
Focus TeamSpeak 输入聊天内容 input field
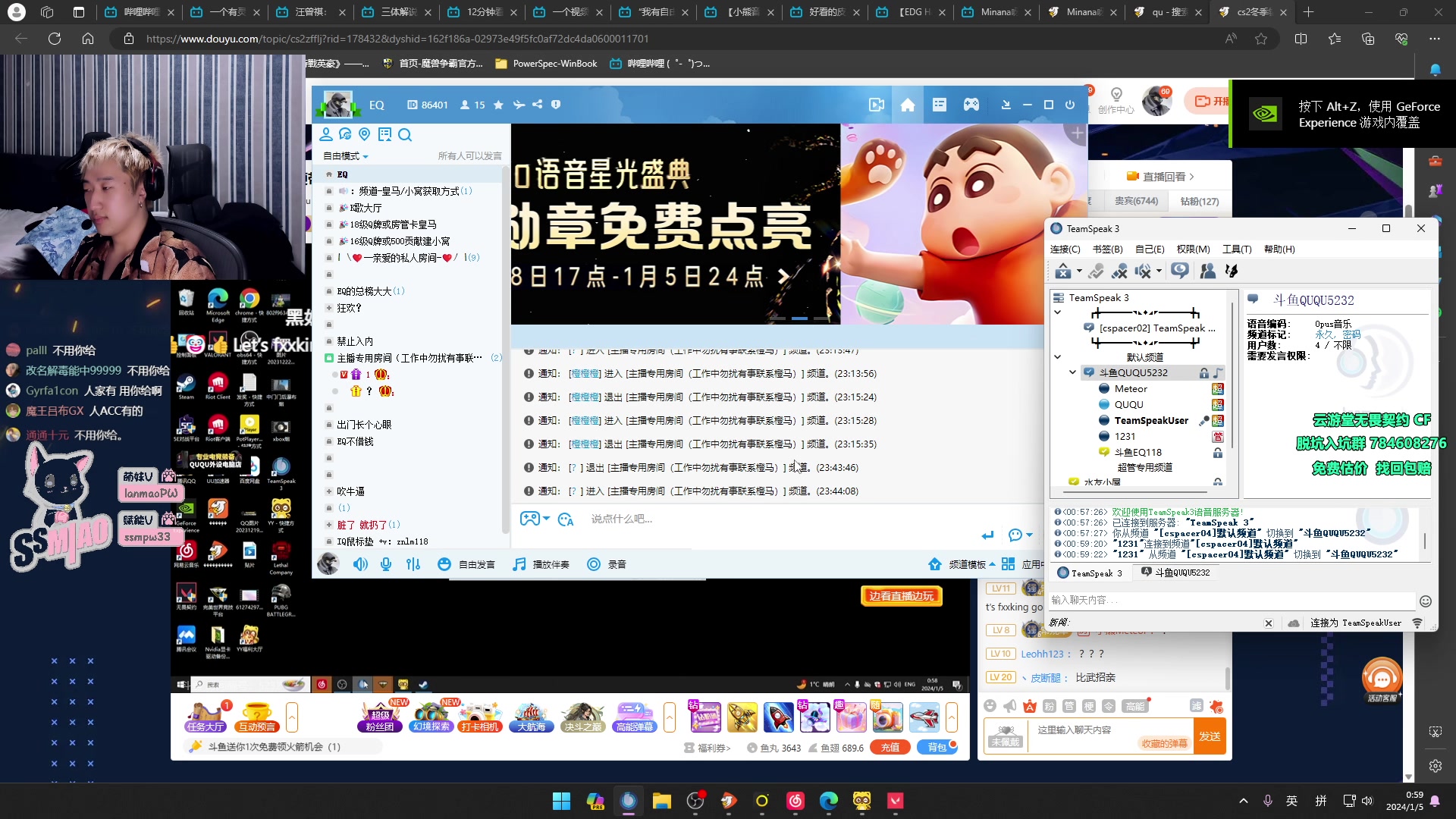(x=1232, y=600)
